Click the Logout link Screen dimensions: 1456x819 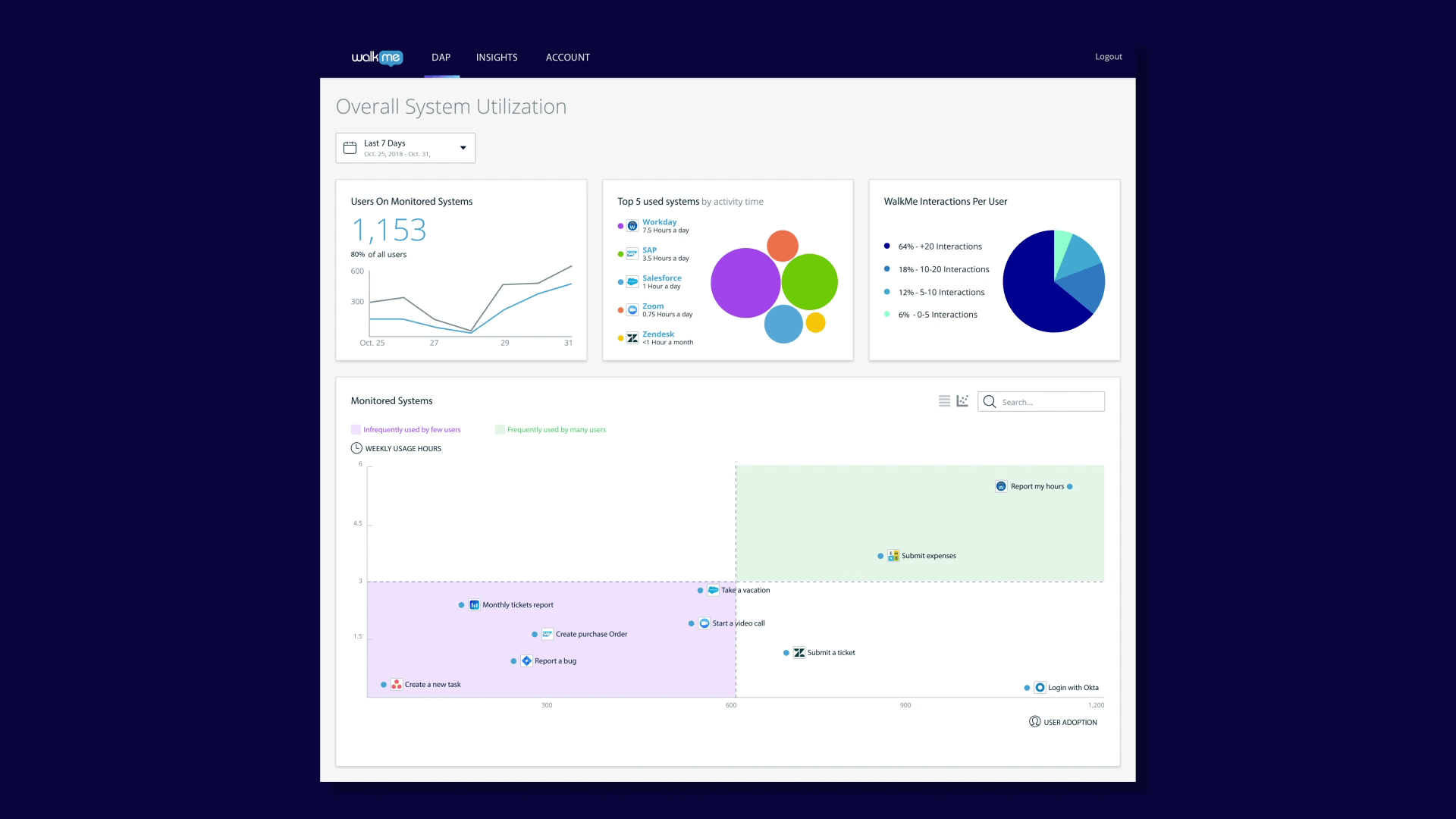click(1108, 57)
